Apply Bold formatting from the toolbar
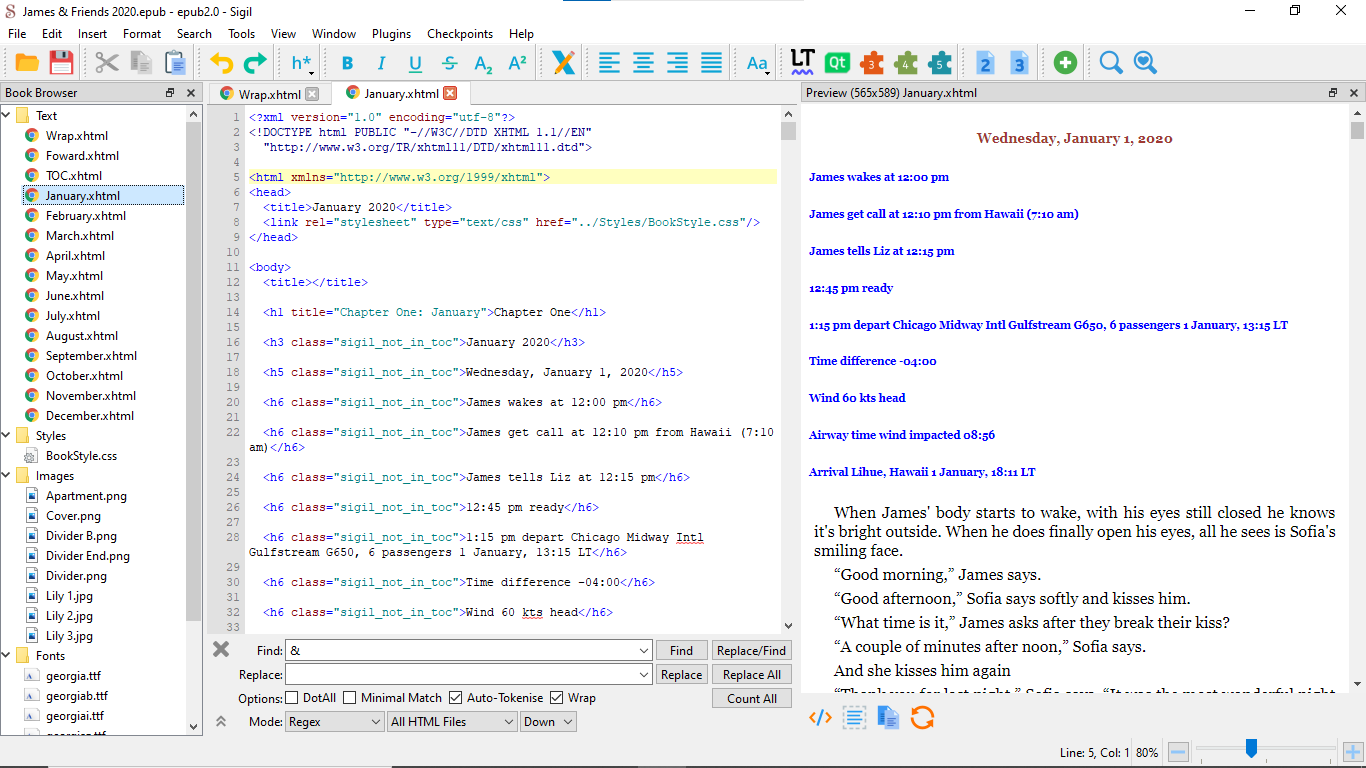 pyautogui.click(x=347, y=63)
